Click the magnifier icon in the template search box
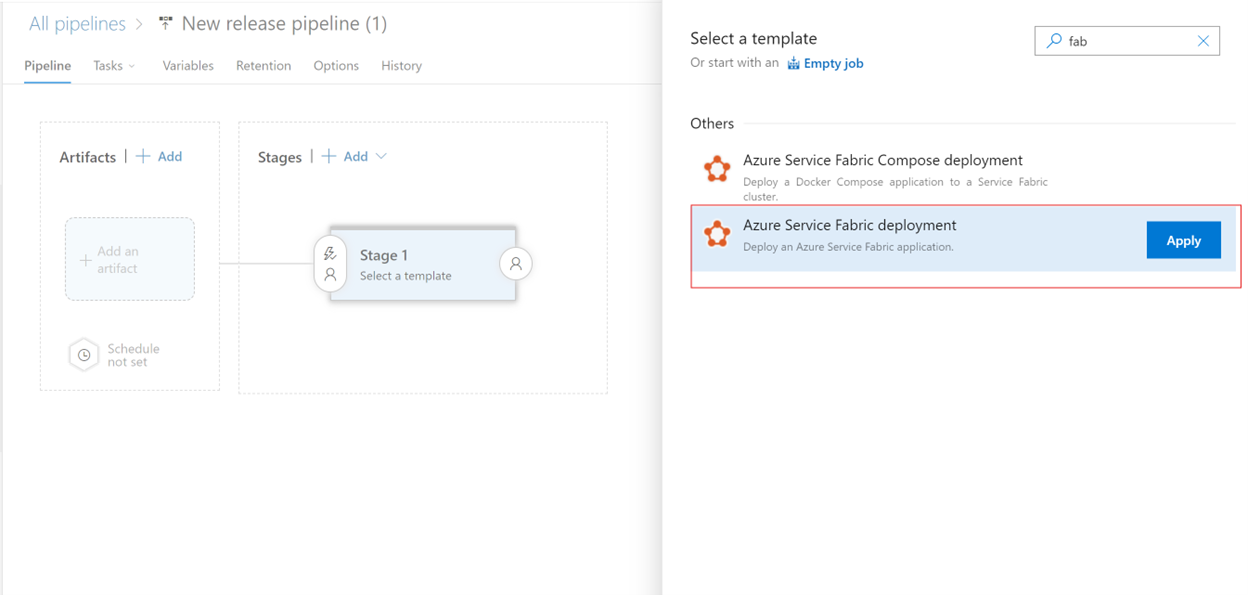Screen dimensions: 1248x595 tap(1053, 40)
